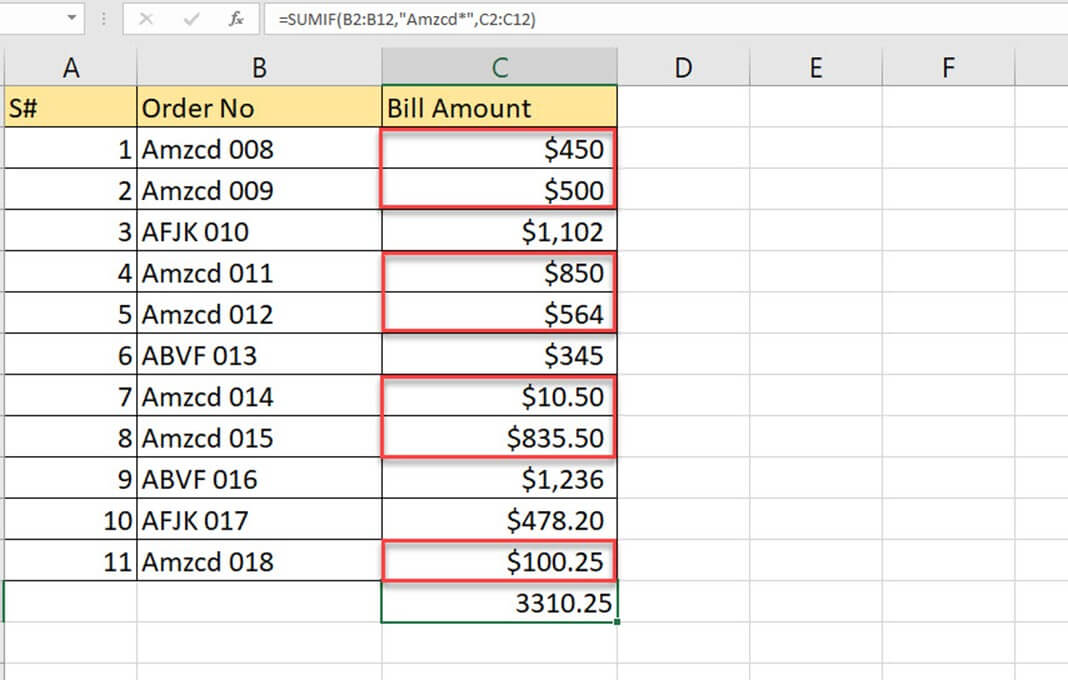Expand the Name Box dropdown arrow
Viewport: 1068px width, 680px height.
[x=72, y=19]
